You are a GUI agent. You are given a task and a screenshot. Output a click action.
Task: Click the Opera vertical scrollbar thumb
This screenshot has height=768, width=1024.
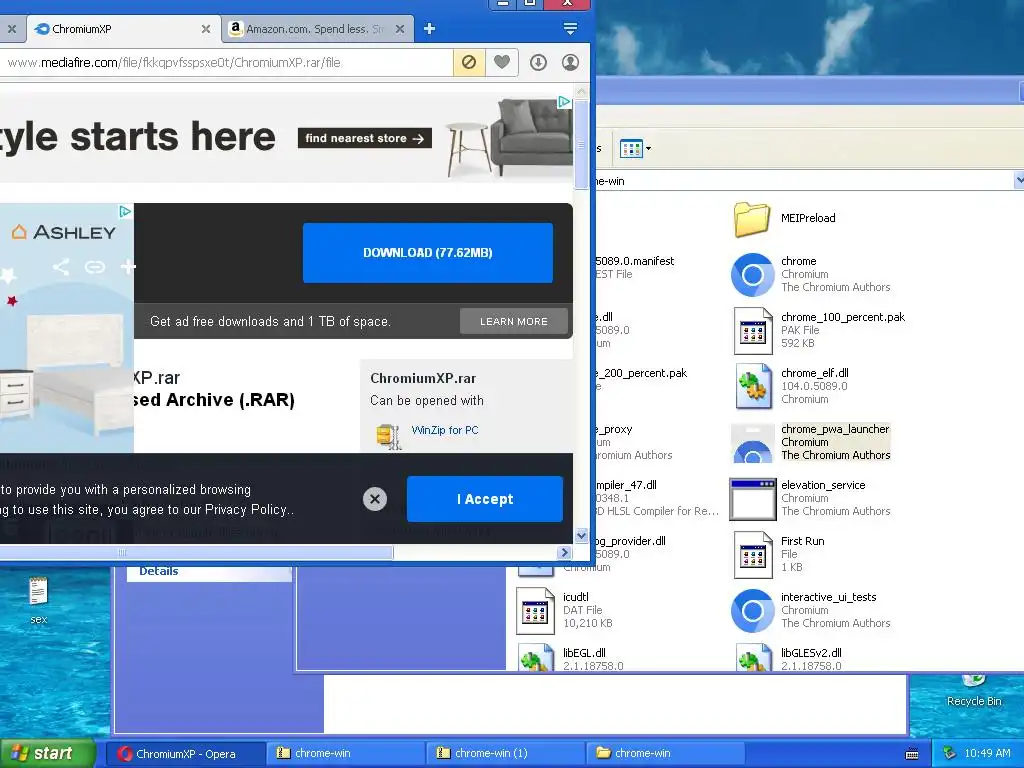click(x=581, y=145)
